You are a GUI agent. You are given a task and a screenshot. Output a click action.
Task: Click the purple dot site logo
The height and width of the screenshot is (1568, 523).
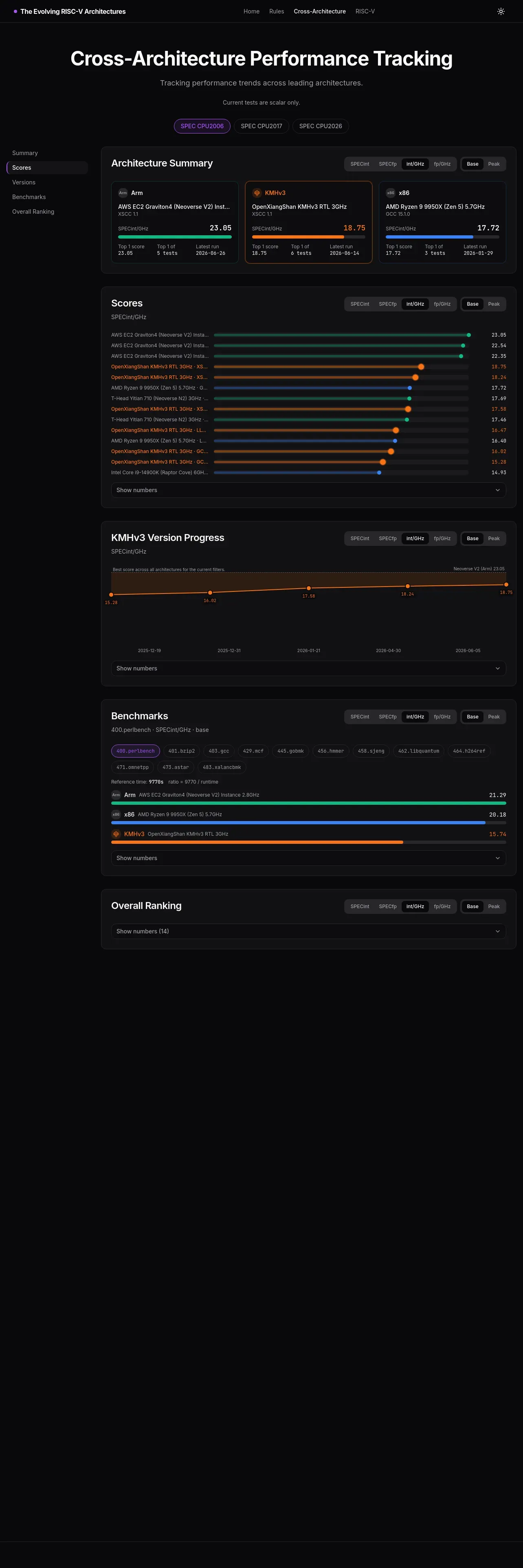[15, 11]
